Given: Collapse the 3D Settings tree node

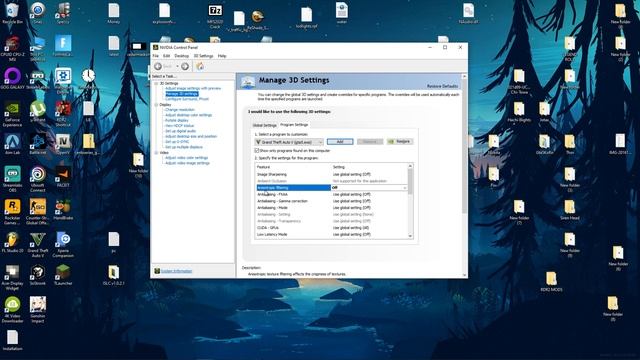Looking at the screenshot, I should [156, 83].
